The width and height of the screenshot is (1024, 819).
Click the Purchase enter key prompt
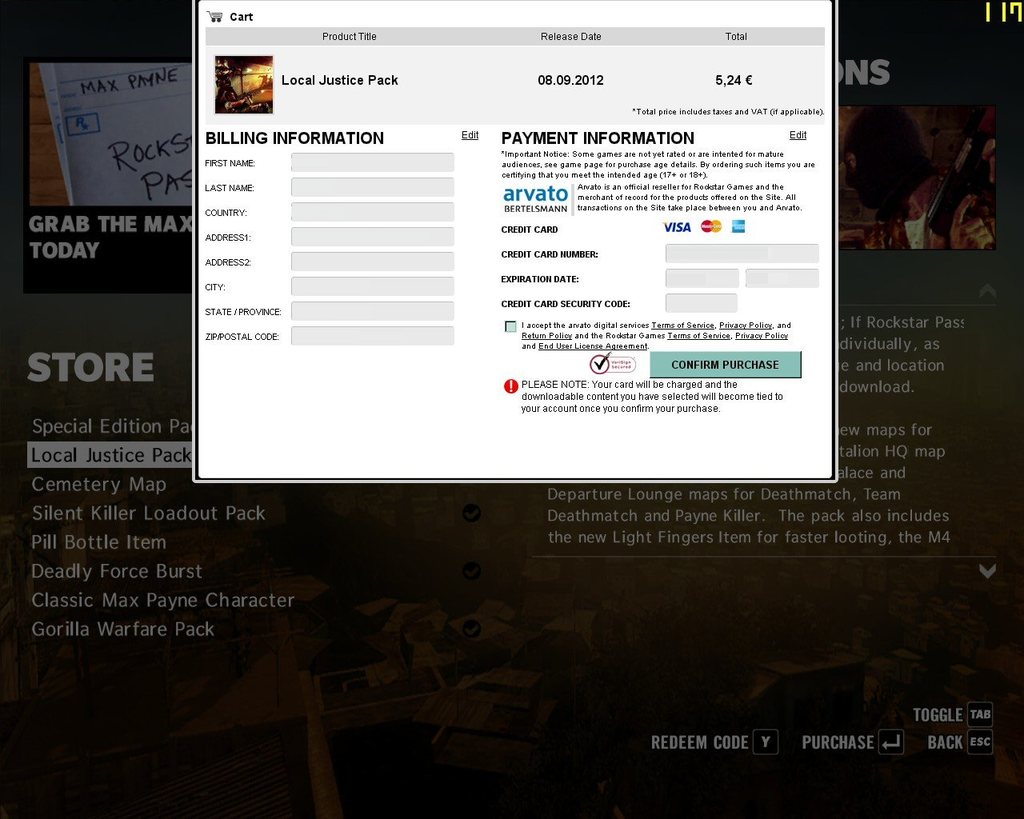tap(891, 742)
